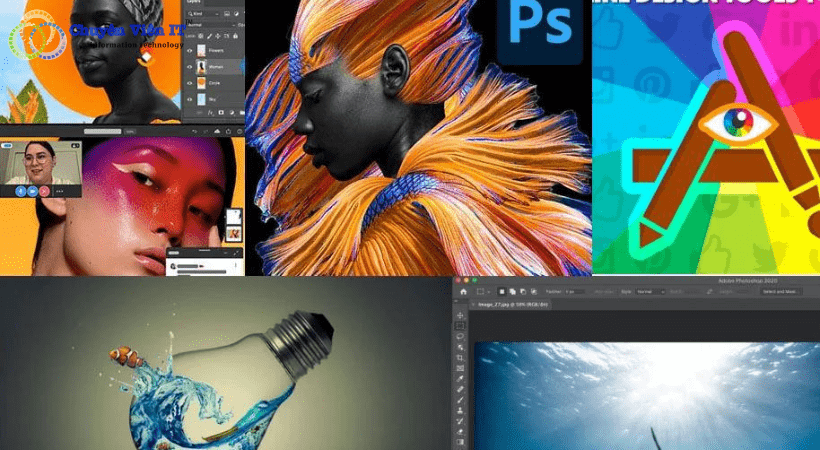Hide the Sky layer

pos(189,99)
